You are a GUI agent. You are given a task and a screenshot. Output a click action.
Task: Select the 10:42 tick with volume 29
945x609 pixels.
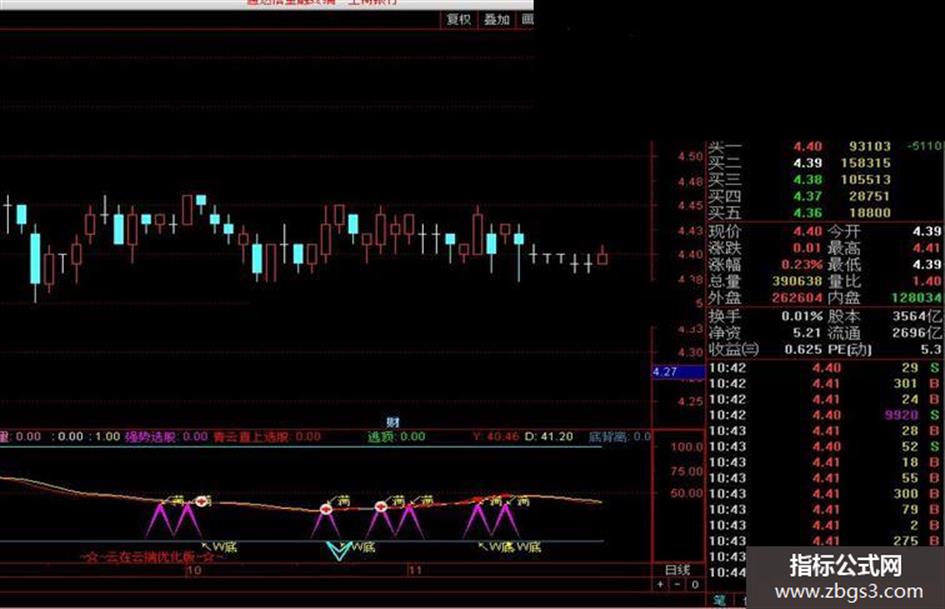click(825, 368)
